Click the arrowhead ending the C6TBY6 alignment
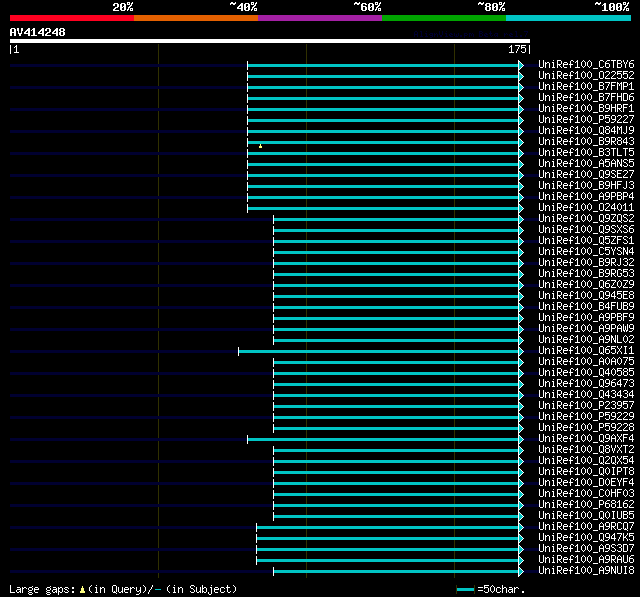 click(521, 65)
